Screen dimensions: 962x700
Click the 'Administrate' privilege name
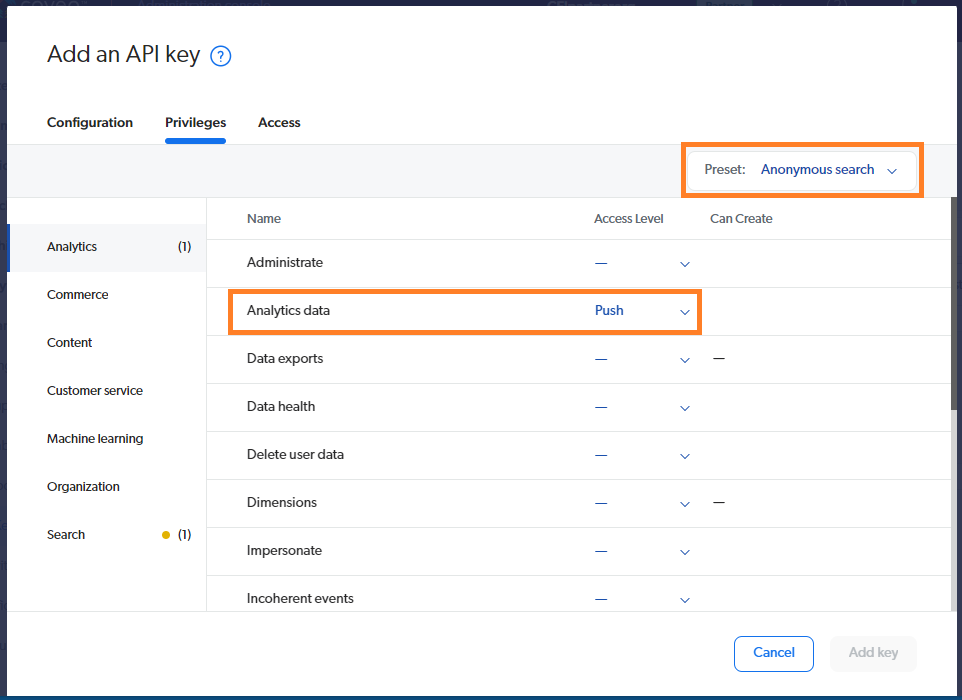coord(285,263)
